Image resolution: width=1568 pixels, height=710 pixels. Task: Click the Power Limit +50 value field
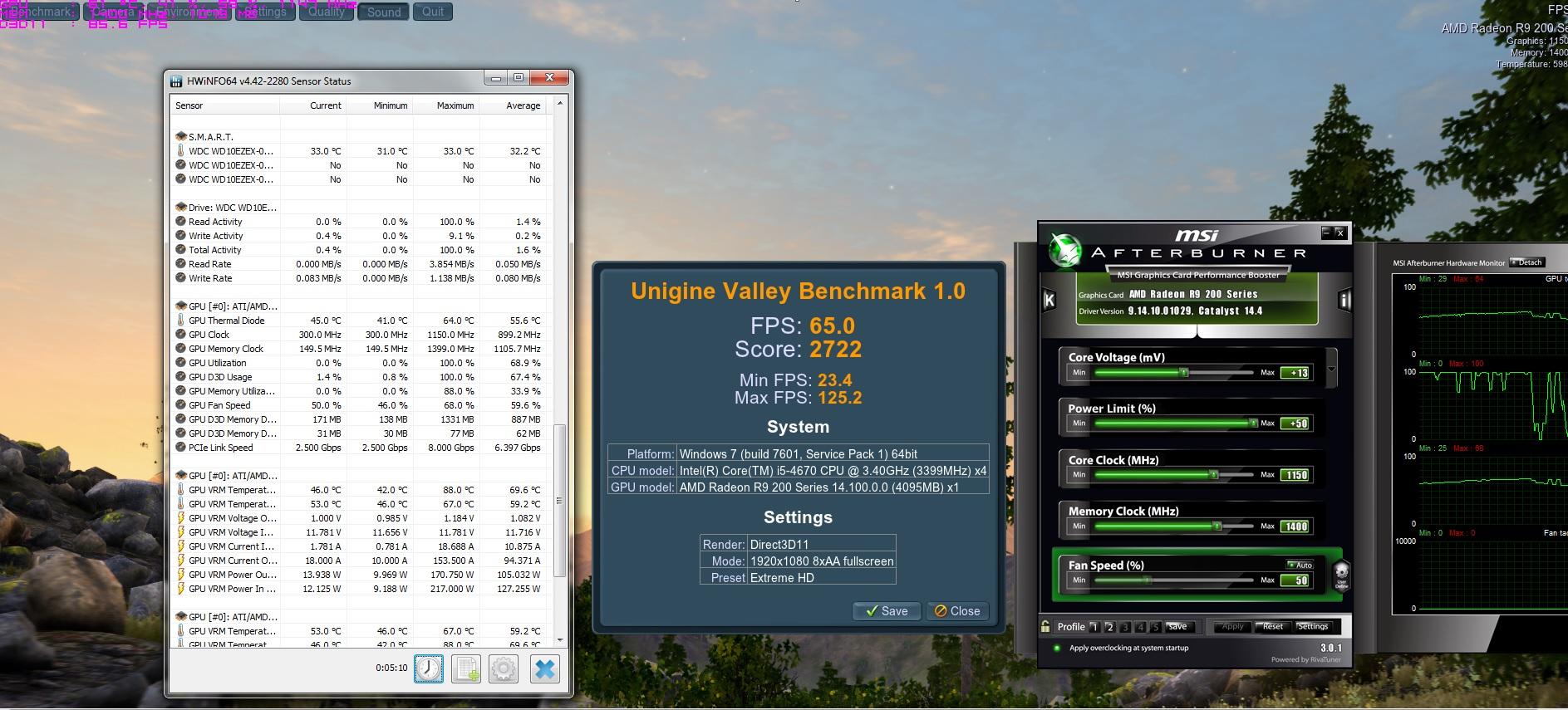coord(1295,424)
